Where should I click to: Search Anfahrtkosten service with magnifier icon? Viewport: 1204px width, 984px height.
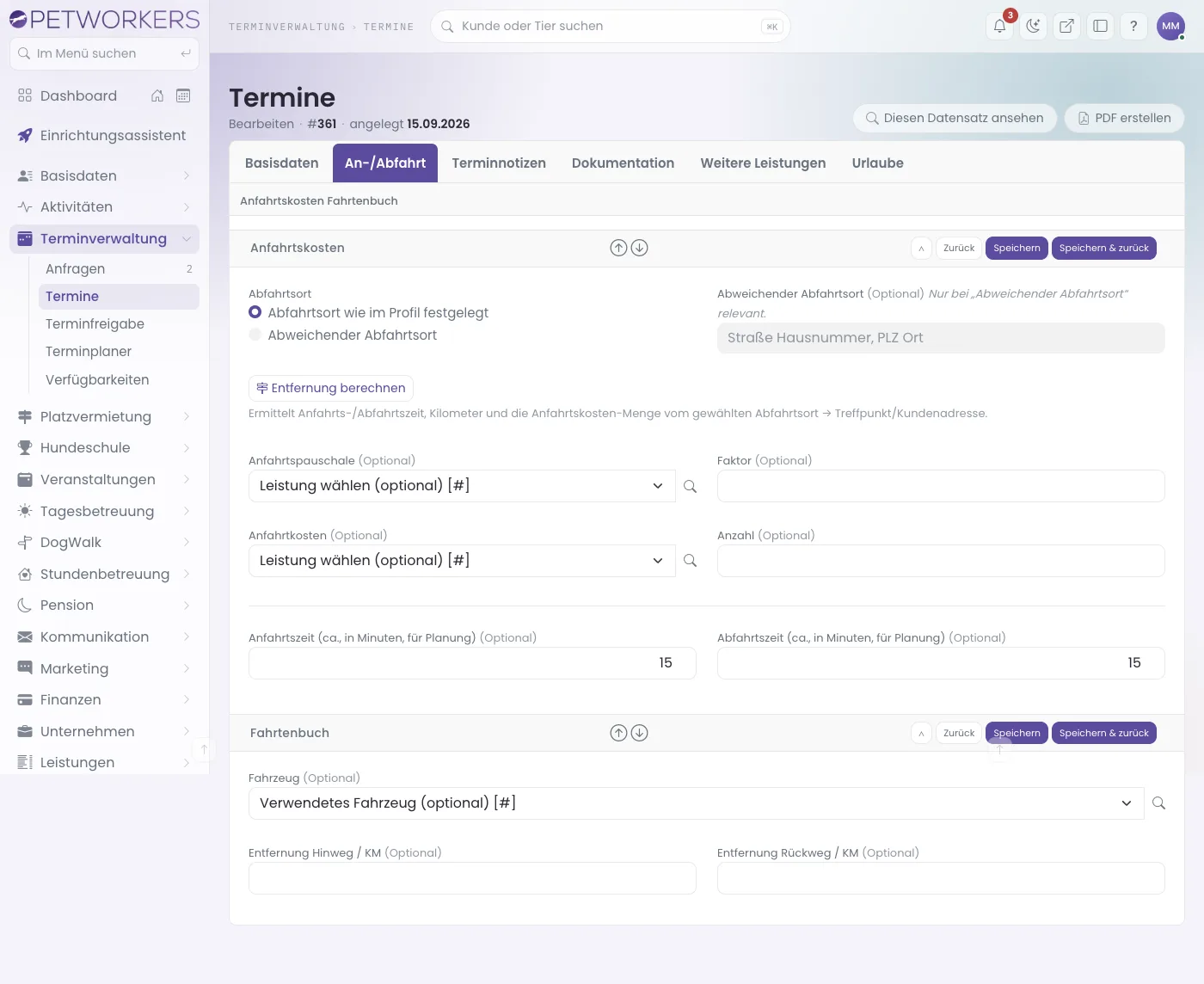(x=690, y=561)
